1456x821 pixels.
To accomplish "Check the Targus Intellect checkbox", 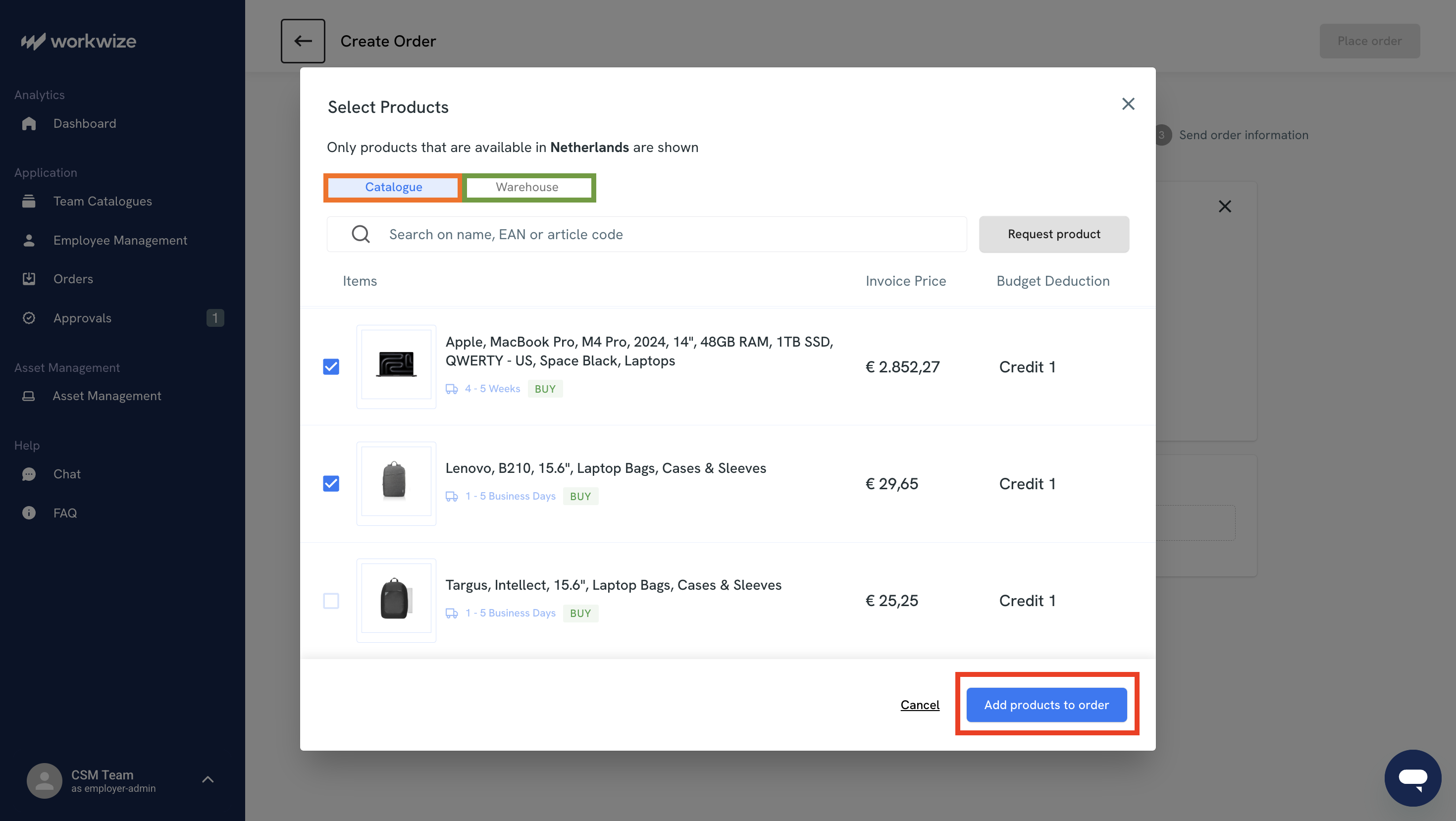I will (331, 601).
